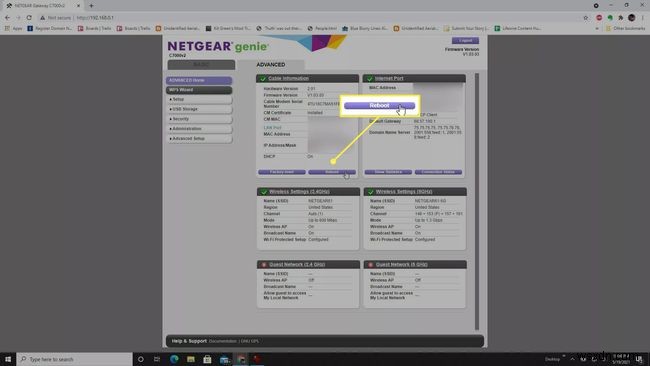Image resolution: width=650 pixels, height=366 pixels.
Task: Open the Chrome three-dot menu
Action: [643, 18]
